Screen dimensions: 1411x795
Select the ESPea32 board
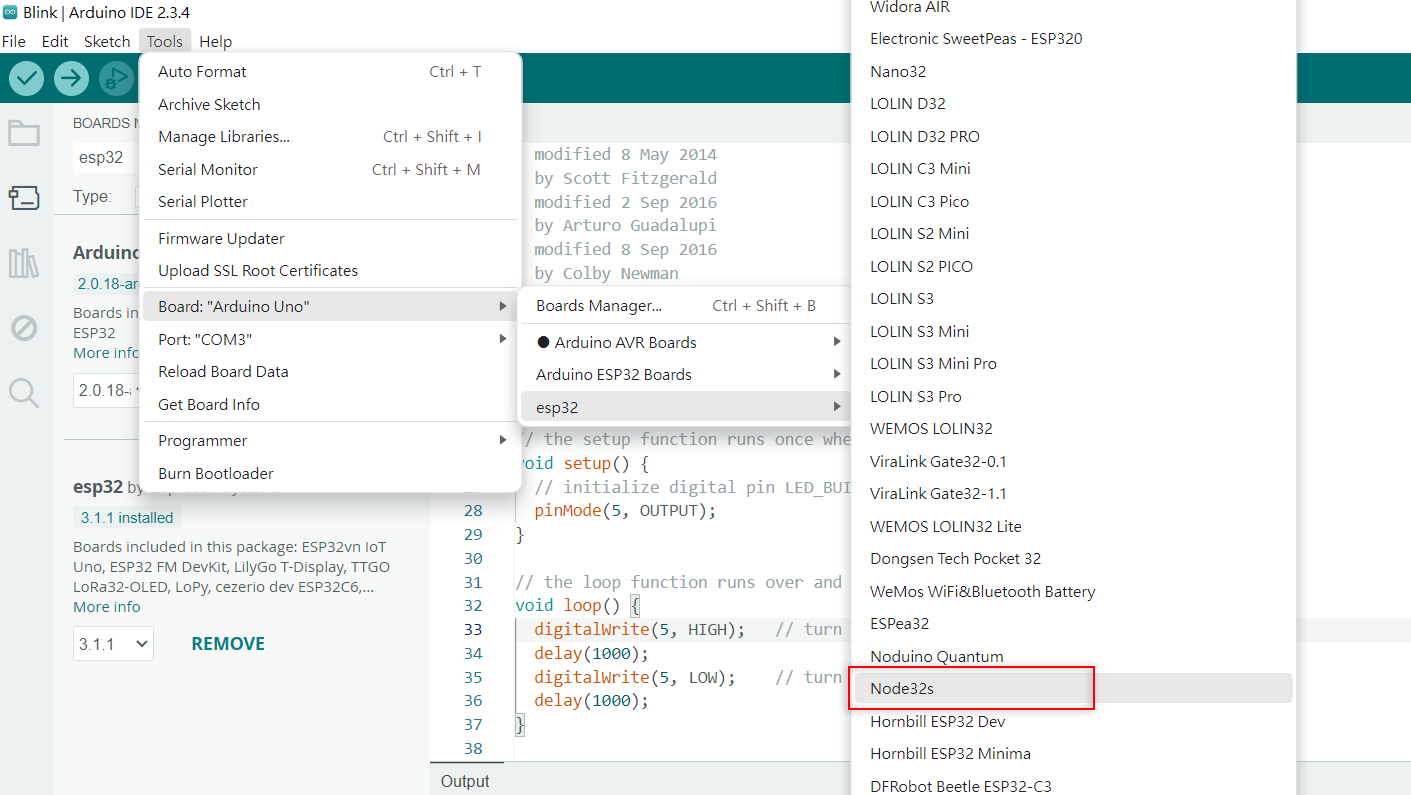(1071, 623)
